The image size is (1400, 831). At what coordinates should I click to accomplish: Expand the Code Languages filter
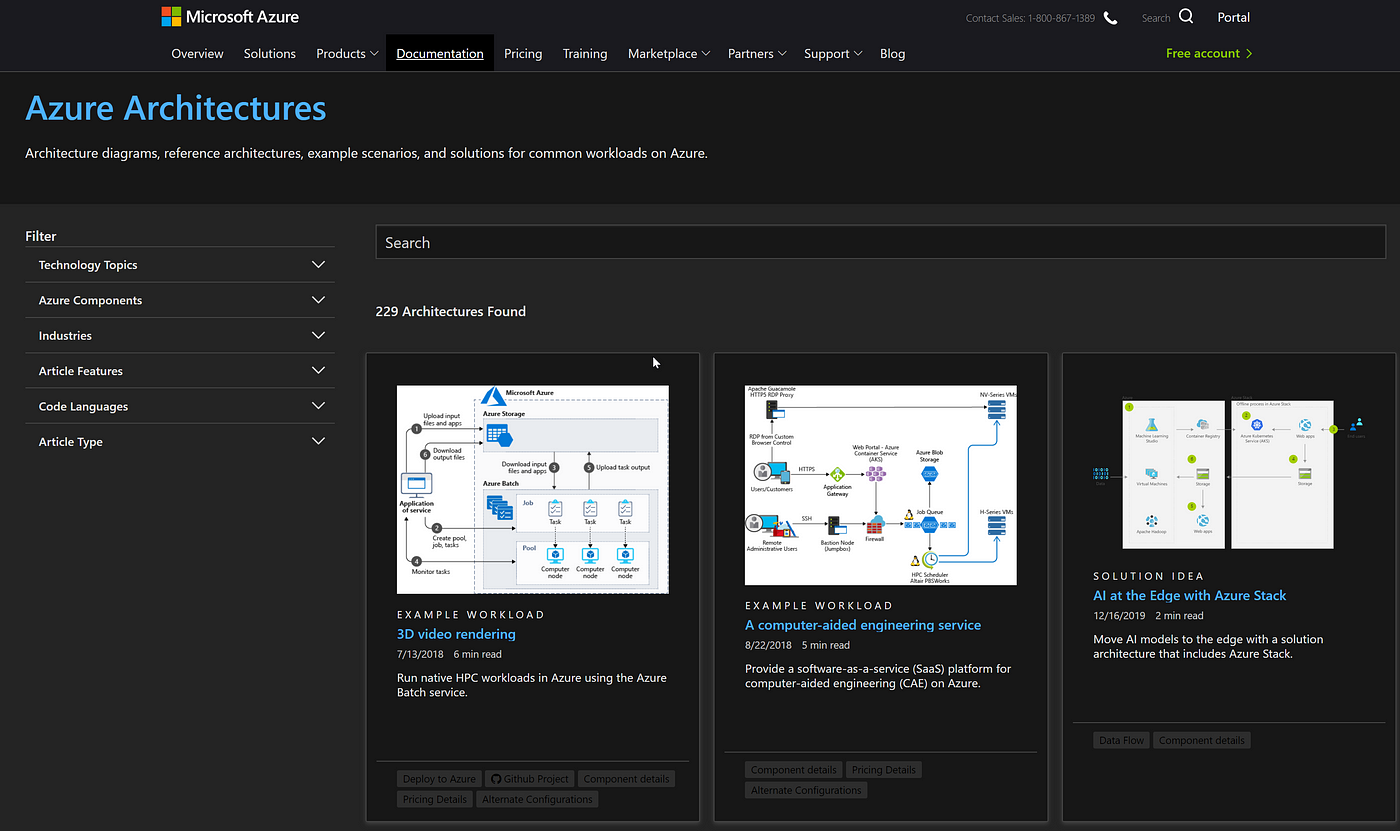[180, 407]
